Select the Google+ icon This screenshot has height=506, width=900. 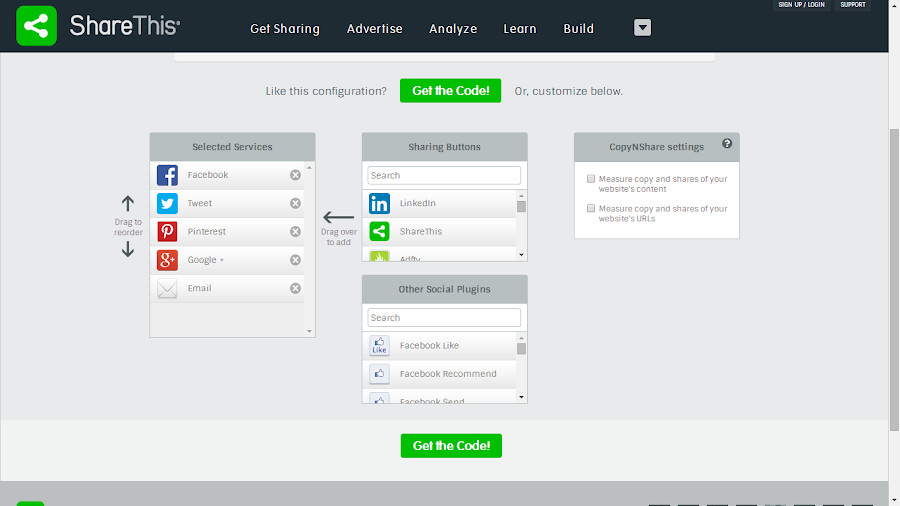pyautogui.click(x=167, y=260)
